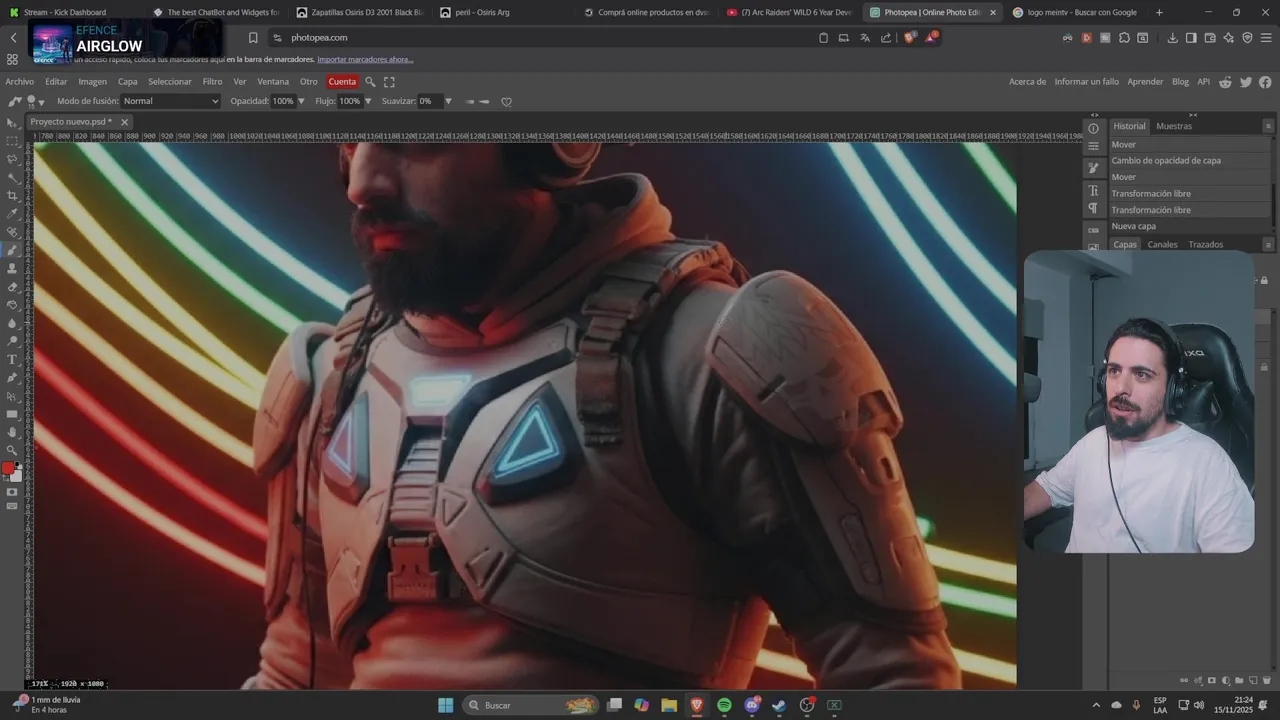The width and height of the screenshot is (1280, 720).
Task: Switch to the Canales tab
Action: pyautogui.click(x=1162, y=244)
